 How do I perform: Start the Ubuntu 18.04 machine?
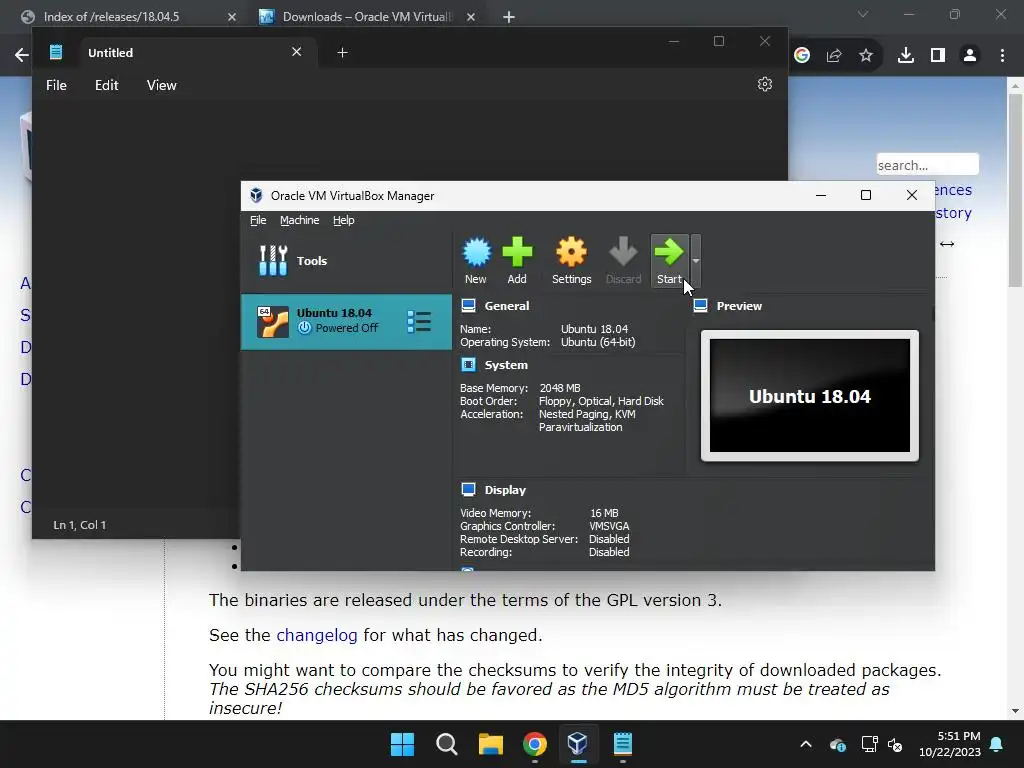[669, 261]
